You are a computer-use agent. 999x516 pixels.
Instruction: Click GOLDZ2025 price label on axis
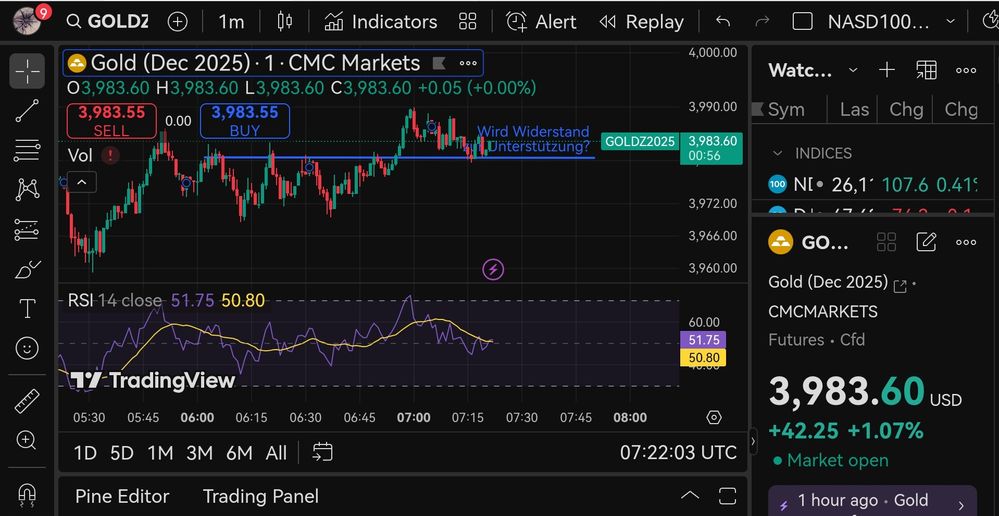(x=640, y=141)
